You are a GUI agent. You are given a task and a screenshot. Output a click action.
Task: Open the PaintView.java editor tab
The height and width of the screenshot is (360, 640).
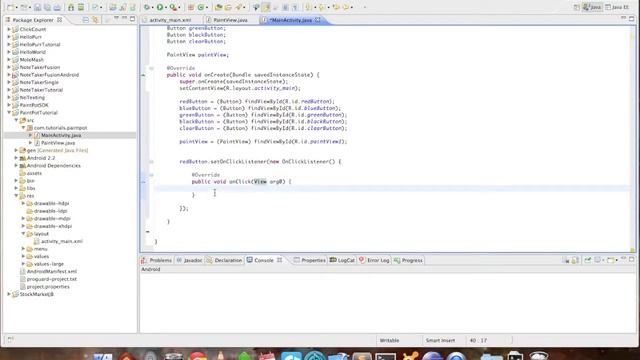[230, 20]
